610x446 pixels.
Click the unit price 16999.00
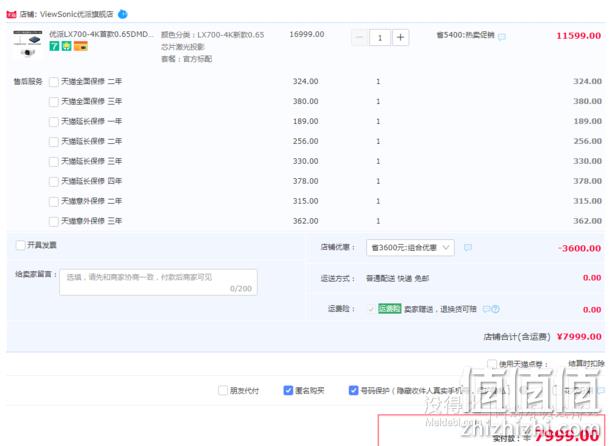307,34
